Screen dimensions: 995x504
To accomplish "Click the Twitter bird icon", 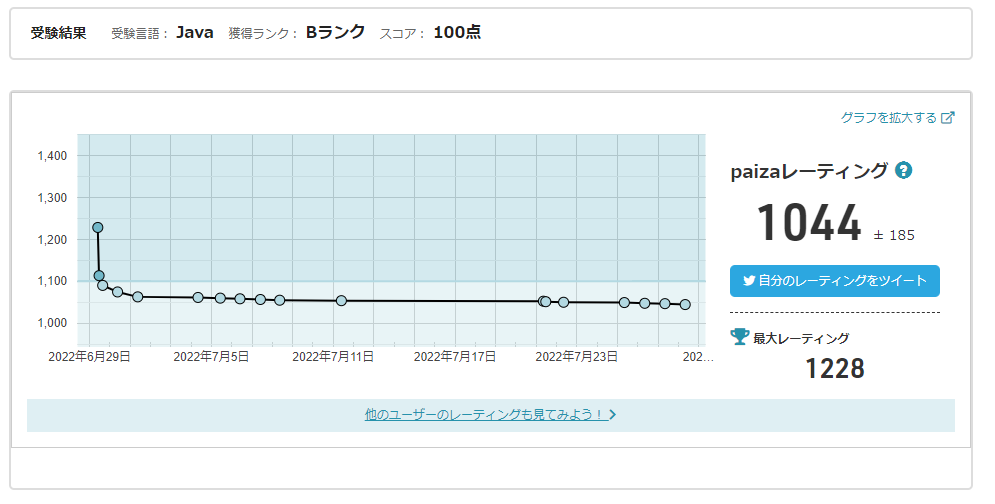I will 748,281.
